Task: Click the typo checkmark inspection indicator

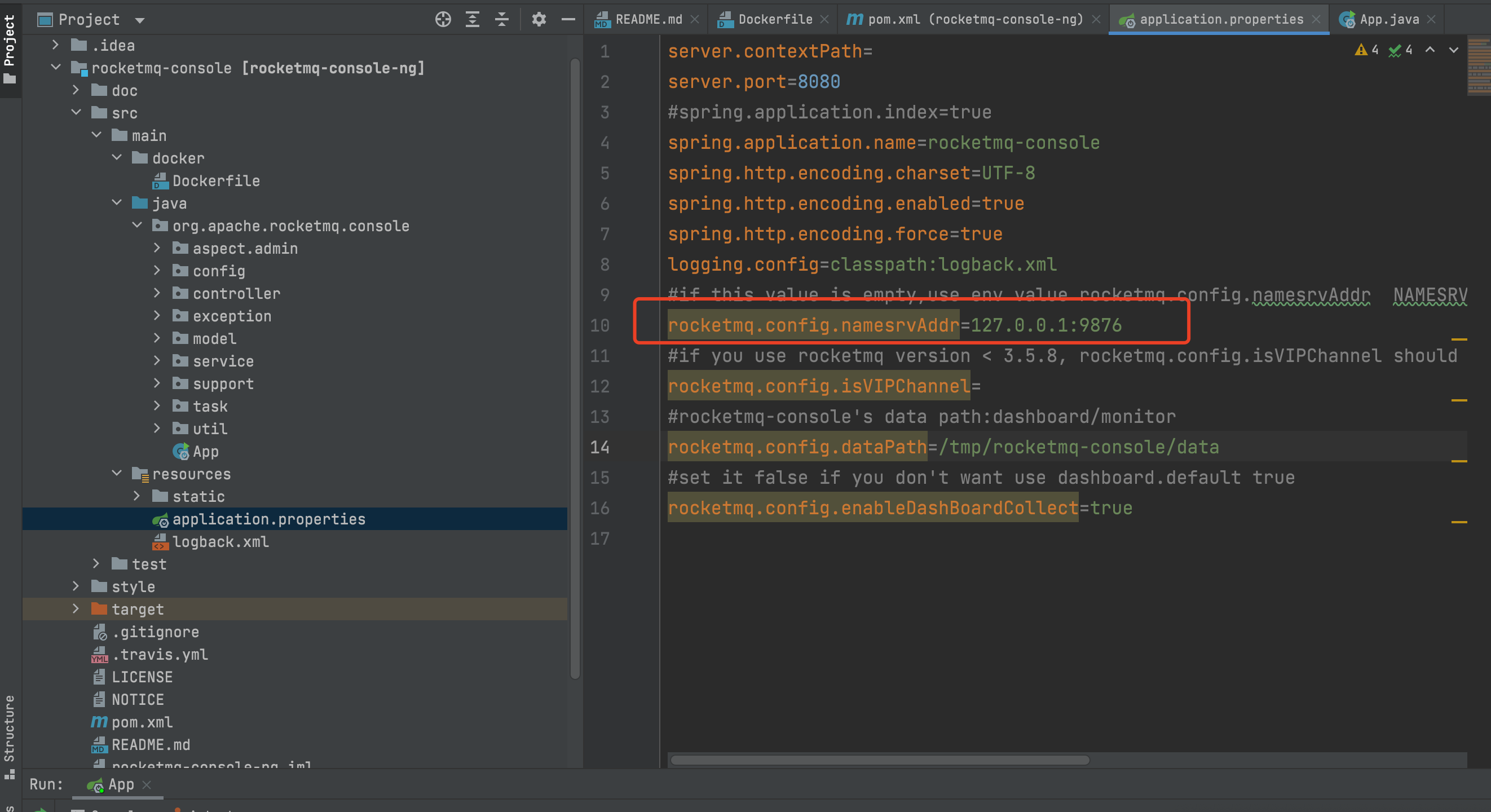Action: (1401, 50)
